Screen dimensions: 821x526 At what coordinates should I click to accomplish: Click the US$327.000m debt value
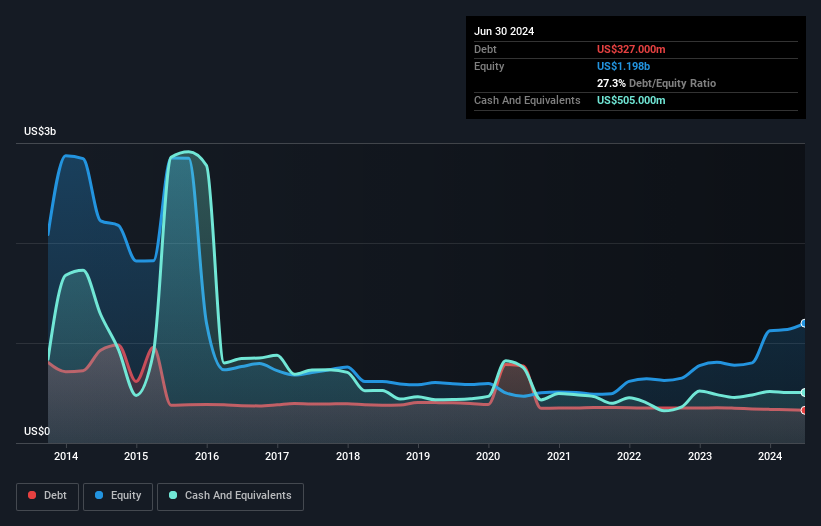coord(631,49)
